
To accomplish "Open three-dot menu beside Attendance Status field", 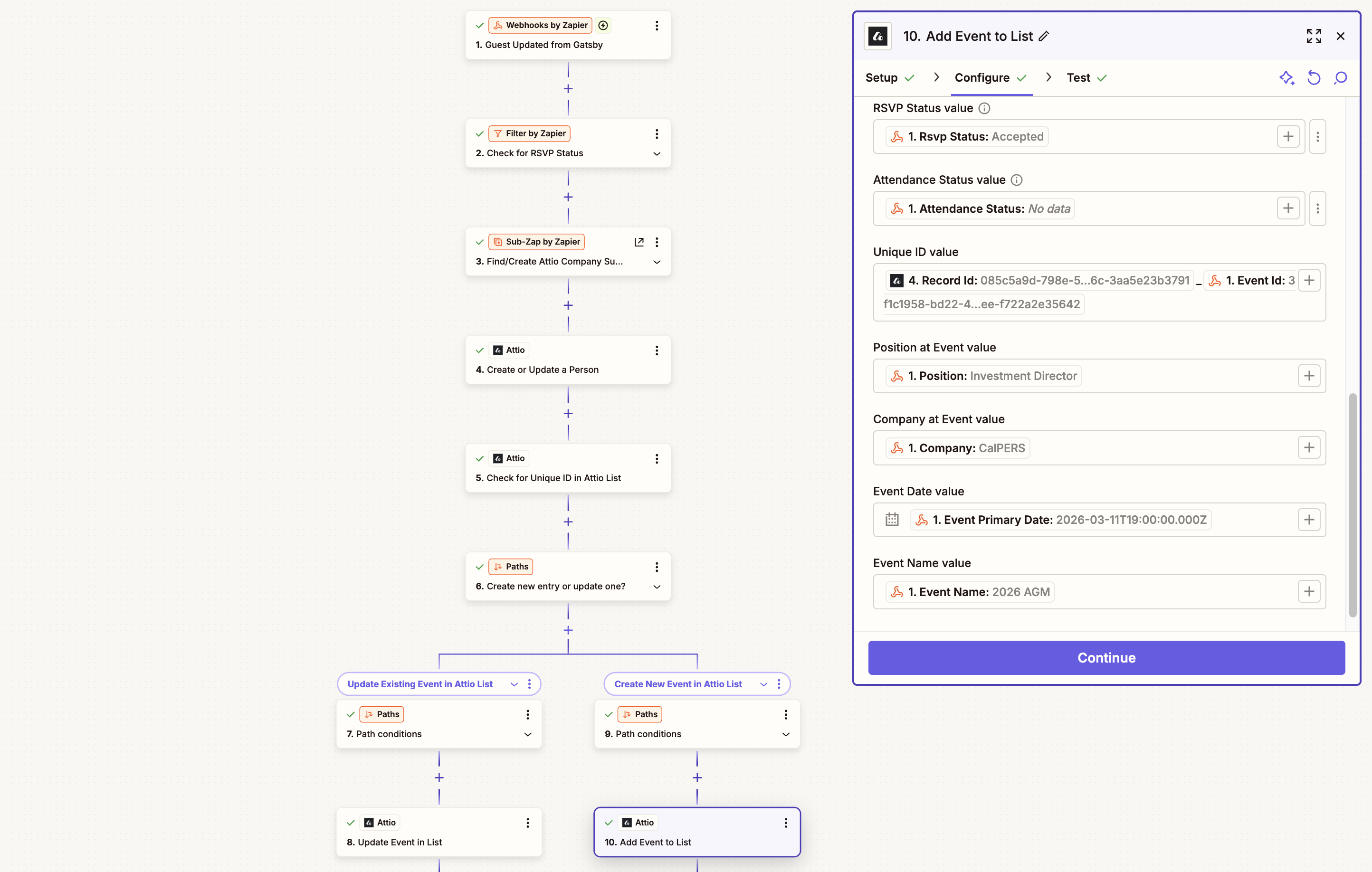I will (x=1318, y=209).
